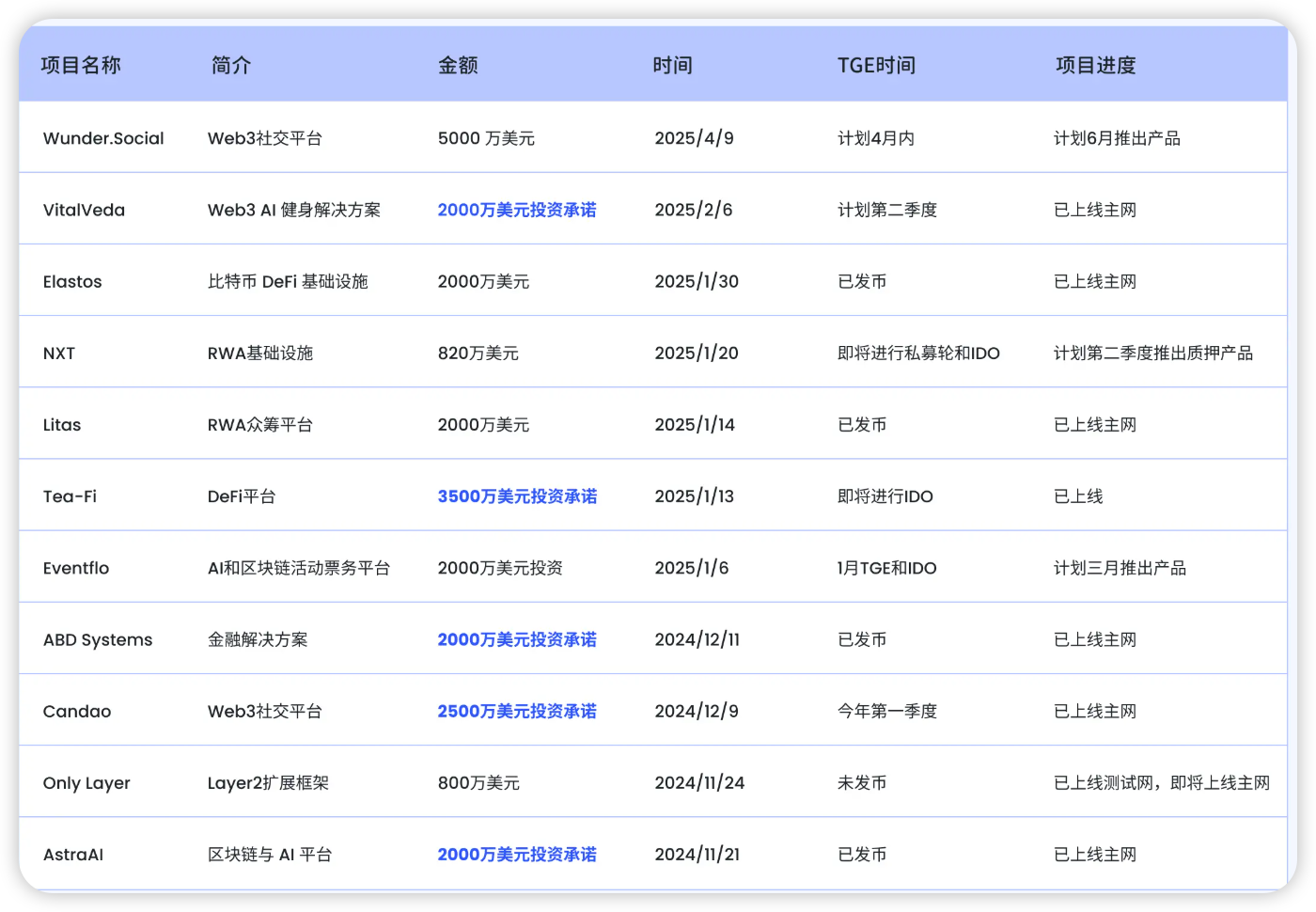Screen dimensions: 1316x912
Task: Click the DeFi平台 description
Action: point(242,496)
